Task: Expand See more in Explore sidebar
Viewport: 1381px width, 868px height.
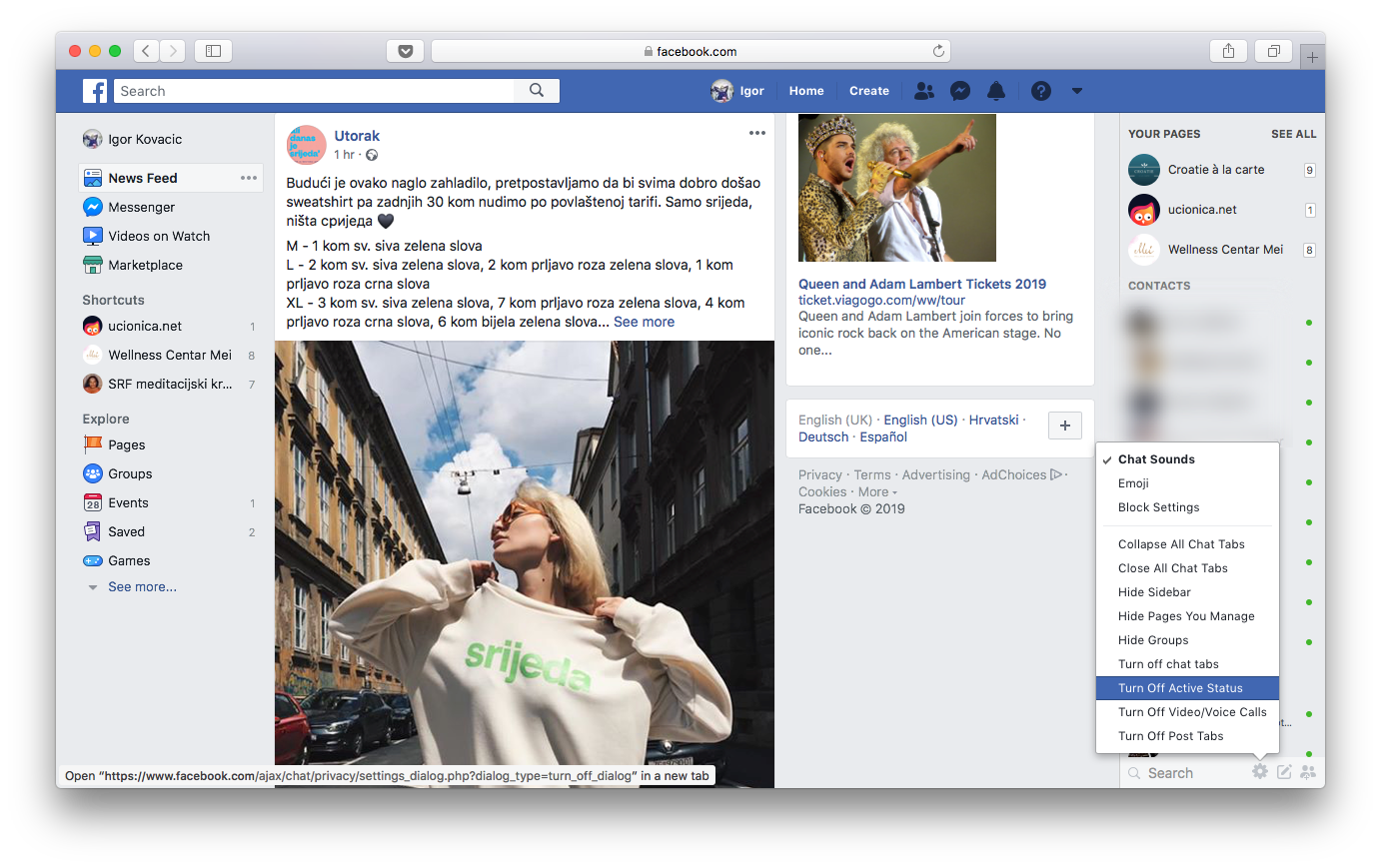Action: pos(142,587)
